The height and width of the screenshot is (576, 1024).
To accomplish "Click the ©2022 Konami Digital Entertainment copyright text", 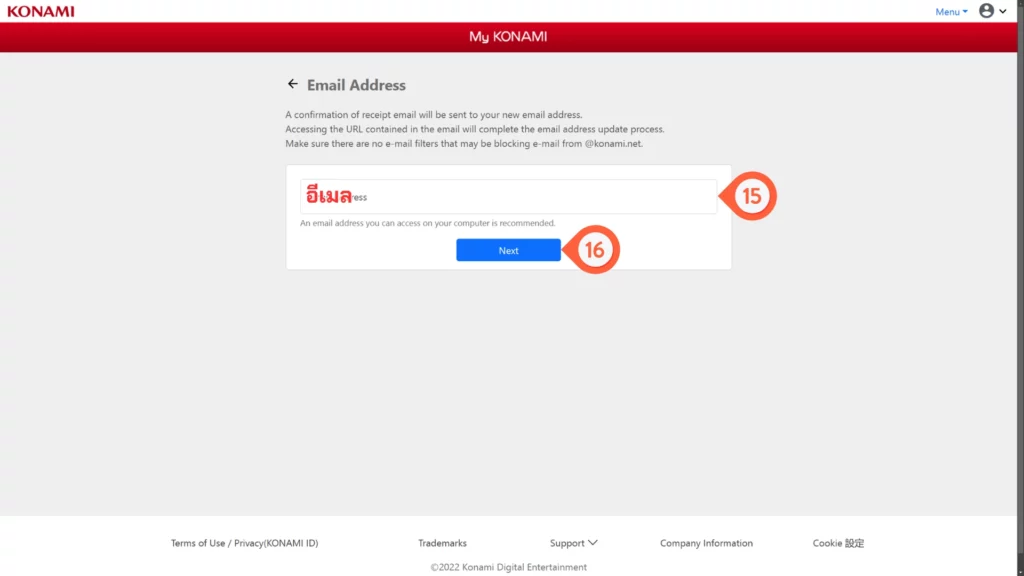I will 508,567.
